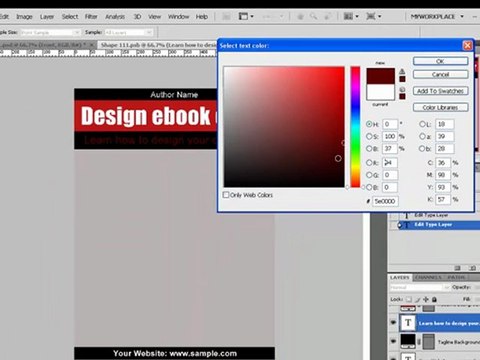
Task: Click the web-safe color swatch below cube
Action: click(x=402, y=96)
